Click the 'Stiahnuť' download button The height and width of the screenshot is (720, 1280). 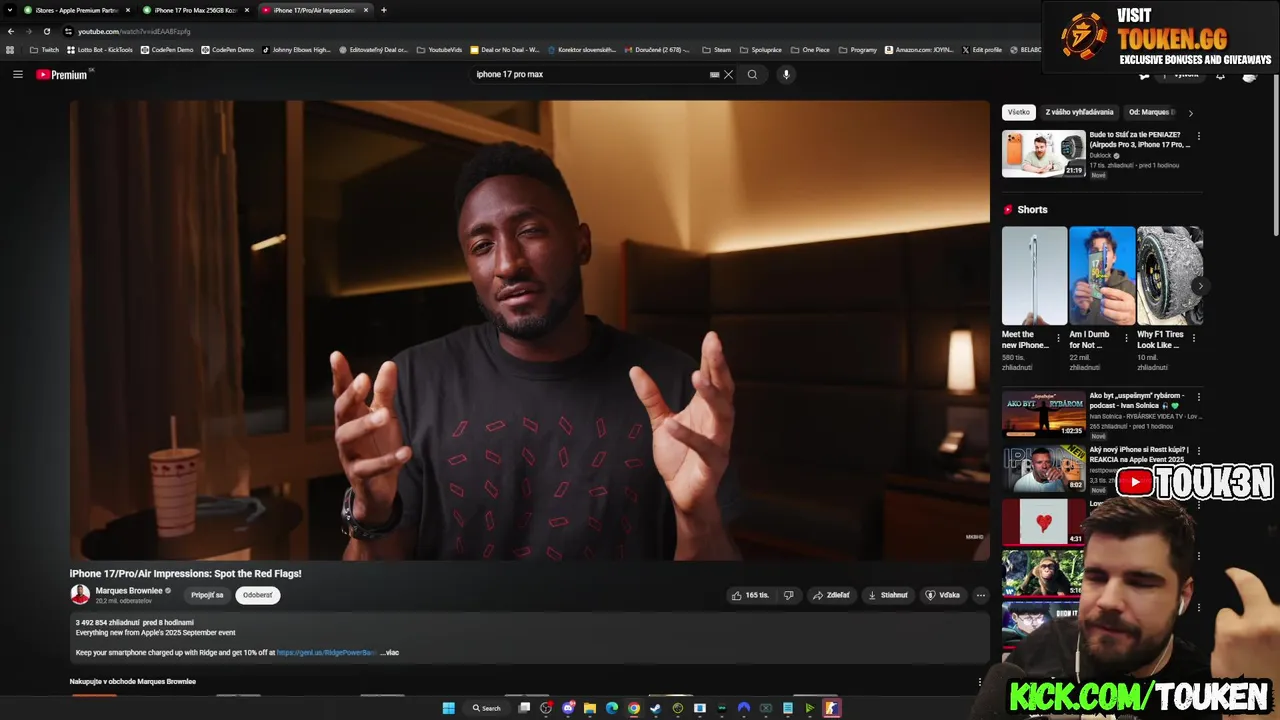[888, 595]
